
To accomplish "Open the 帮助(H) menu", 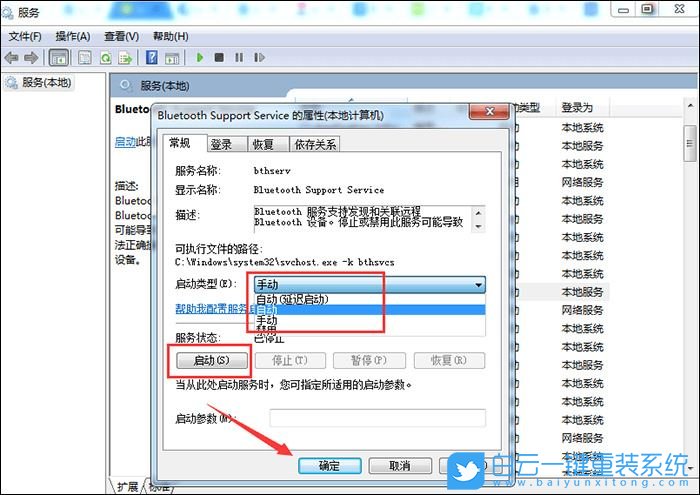I will (171, 36).
